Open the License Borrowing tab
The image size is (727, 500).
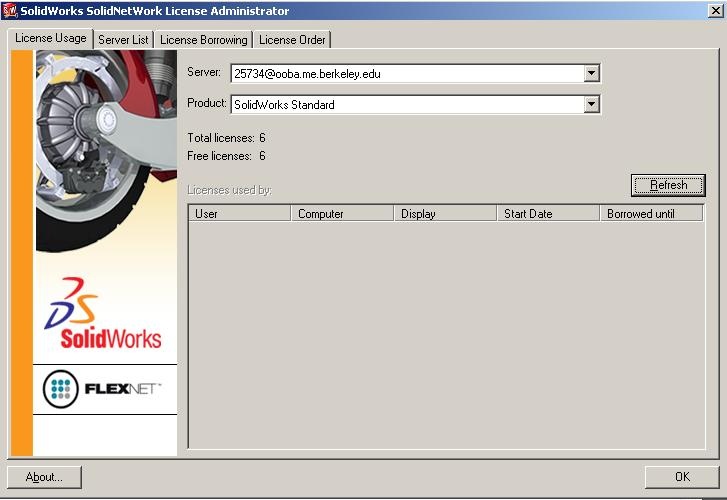click(204, 40)
